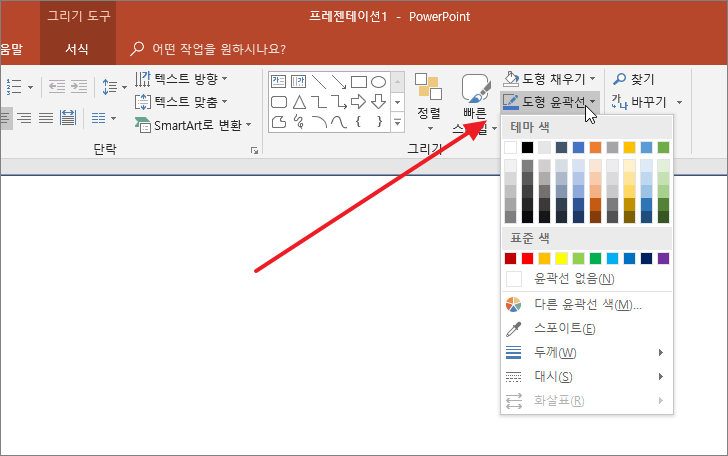
Task: Toggle right text alignment
Action: coord(24,118)
